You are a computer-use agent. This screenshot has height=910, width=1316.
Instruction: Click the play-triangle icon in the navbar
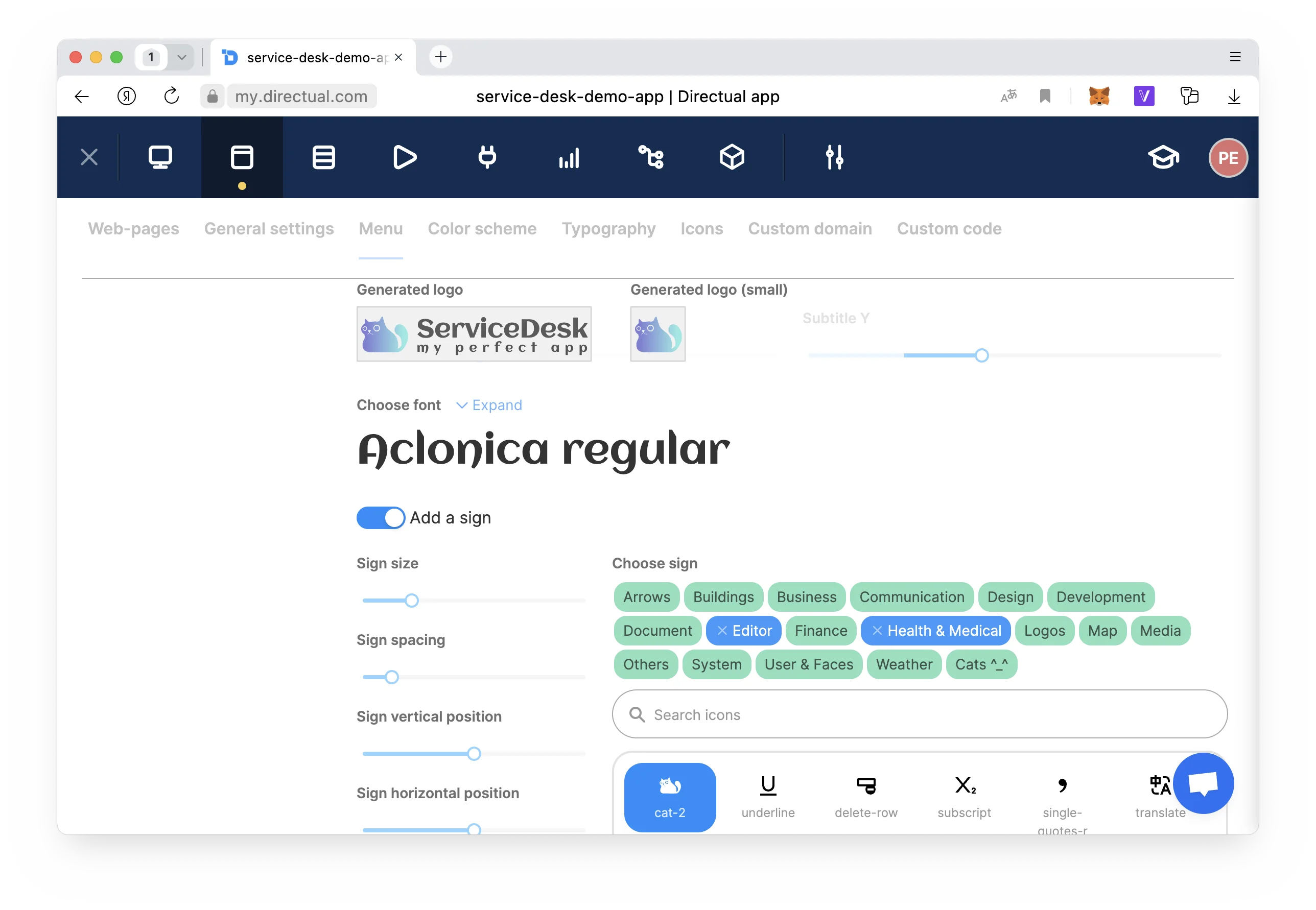tap(405, 157)
